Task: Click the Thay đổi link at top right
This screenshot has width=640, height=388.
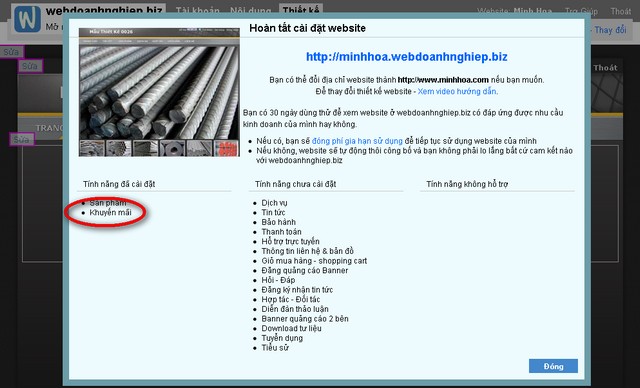Action: (610, 30)
